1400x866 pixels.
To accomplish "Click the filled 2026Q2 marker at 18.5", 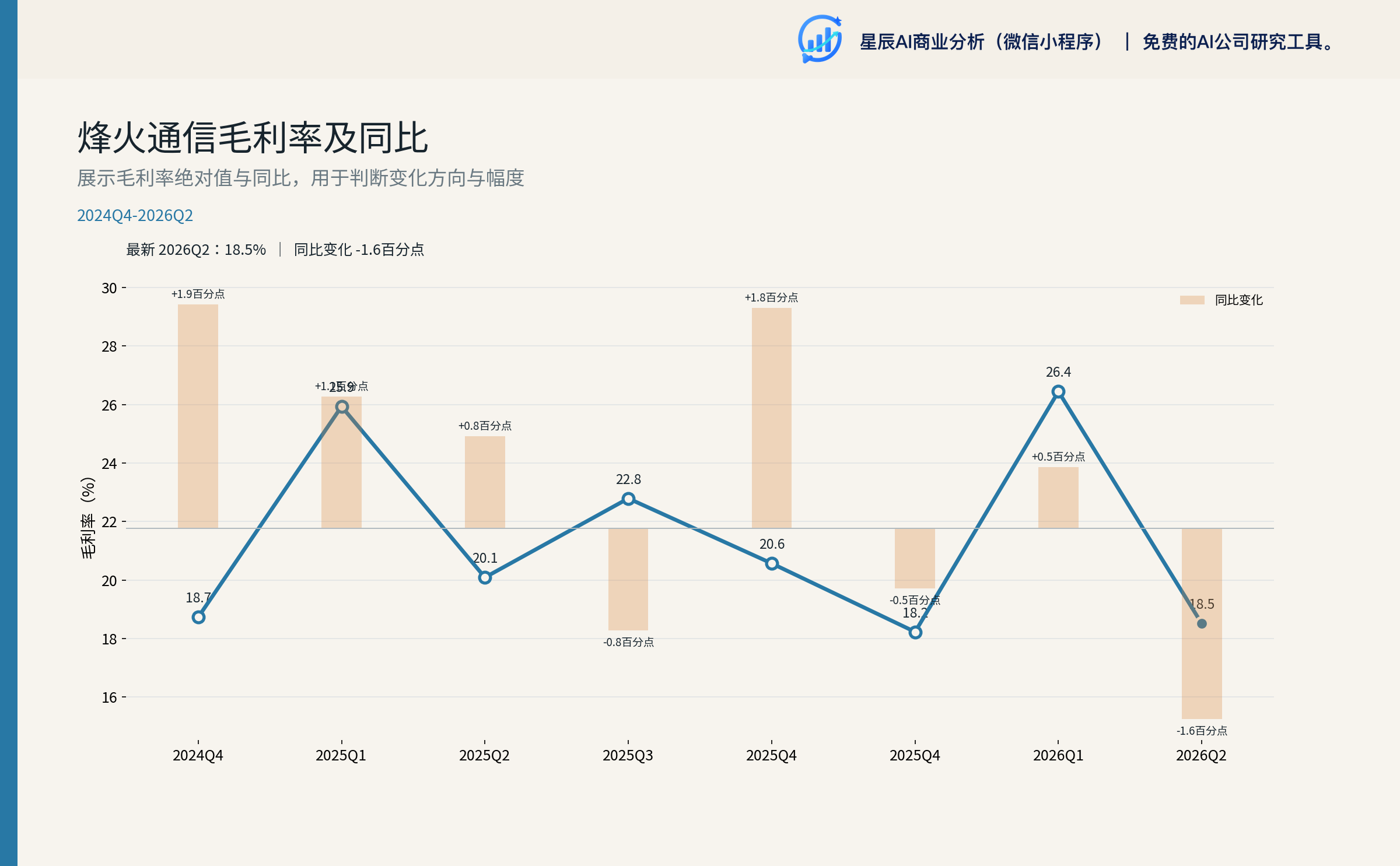I will [1202, 623].
